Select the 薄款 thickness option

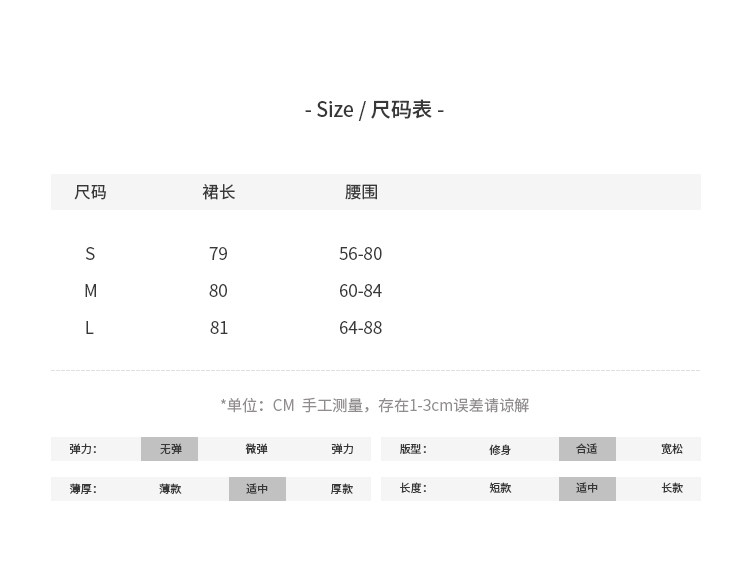(170, 489)
